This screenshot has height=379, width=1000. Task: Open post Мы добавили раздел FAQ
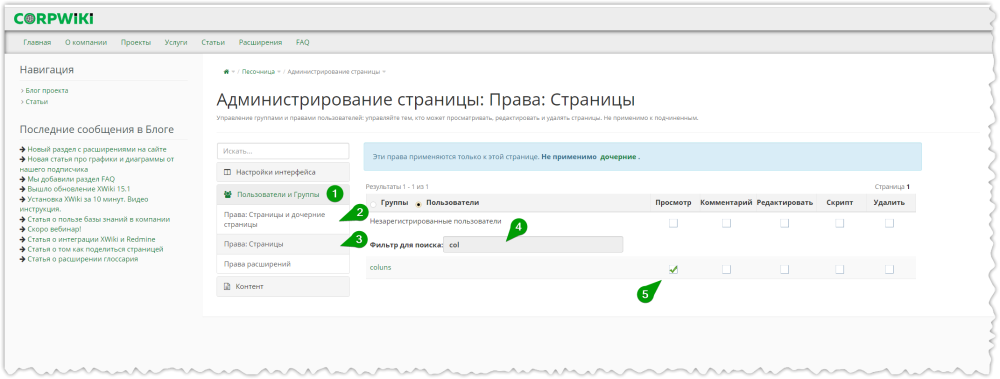71,179
